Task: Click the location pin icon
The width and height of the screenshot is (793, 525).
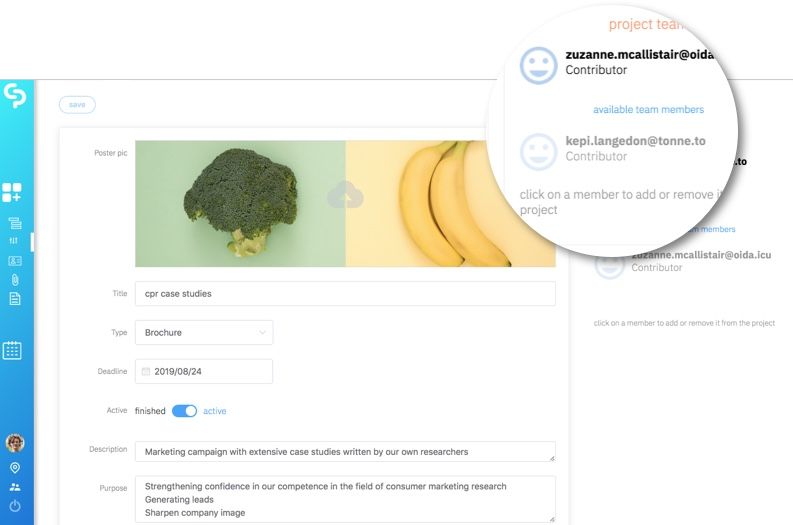Action: click(15, 468)
